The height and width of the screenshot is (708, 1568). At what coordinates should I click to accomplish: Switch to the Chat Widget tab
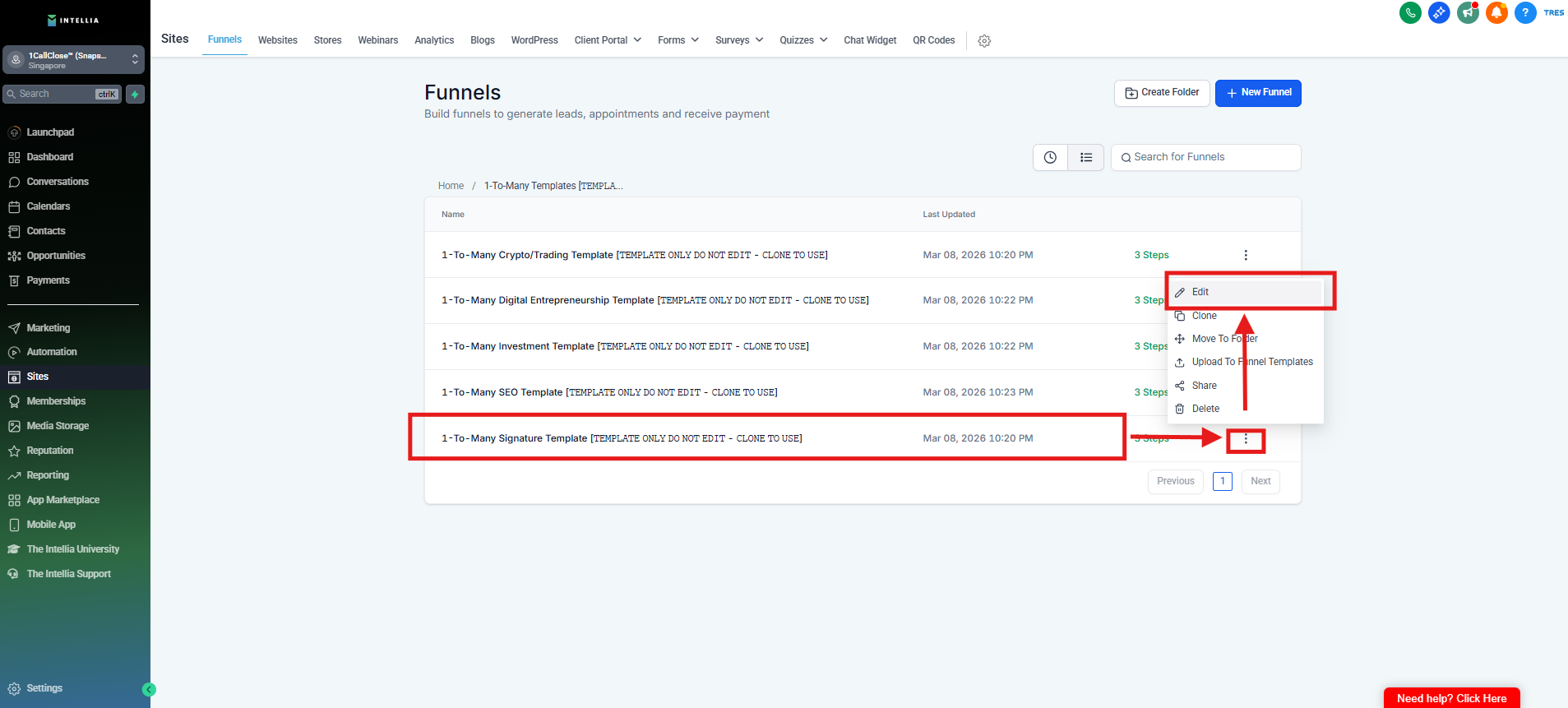tap(870, 40)
